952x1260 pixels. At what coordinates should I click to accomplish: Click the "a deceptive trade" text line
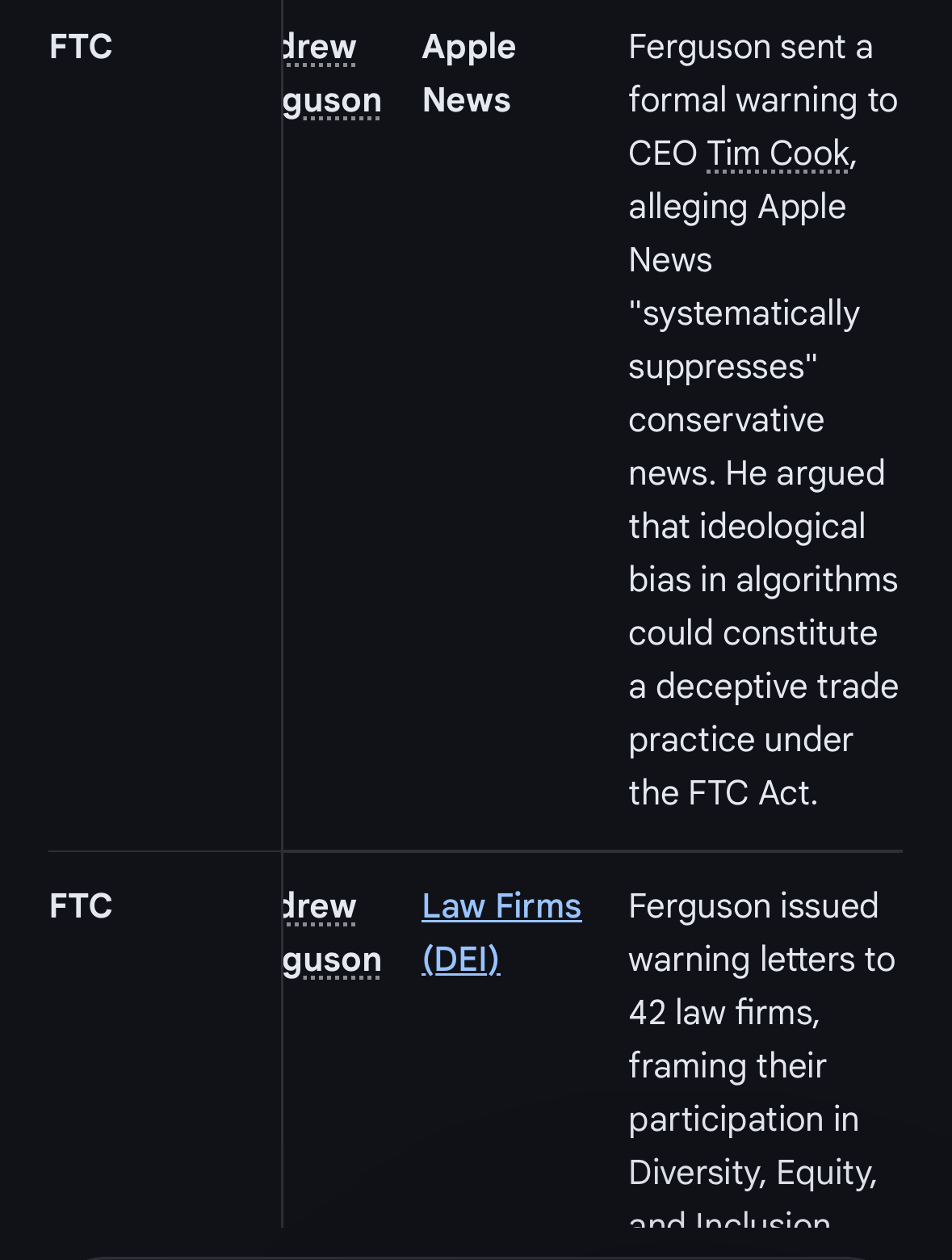(763, 687)
